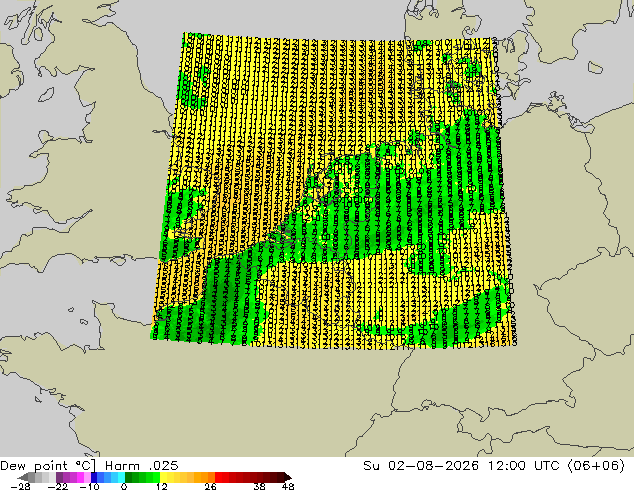Pick the dark green legend swatch right of 0

point(128,477)
